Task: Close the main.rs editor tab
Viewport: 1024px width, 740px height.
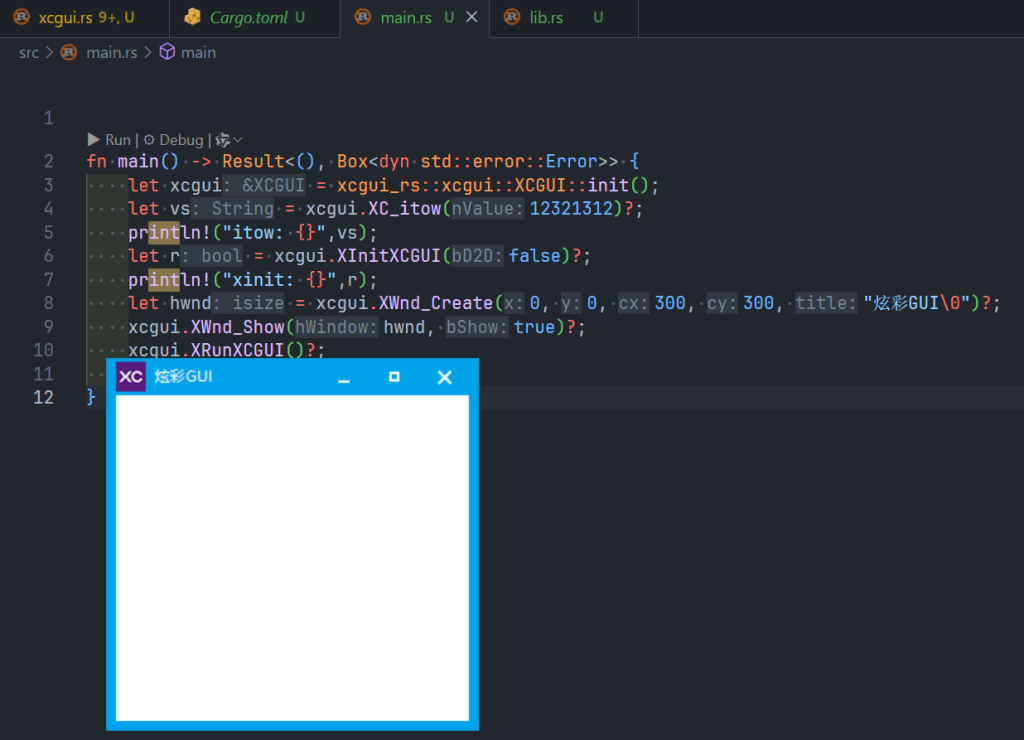Action: point(475,16)
